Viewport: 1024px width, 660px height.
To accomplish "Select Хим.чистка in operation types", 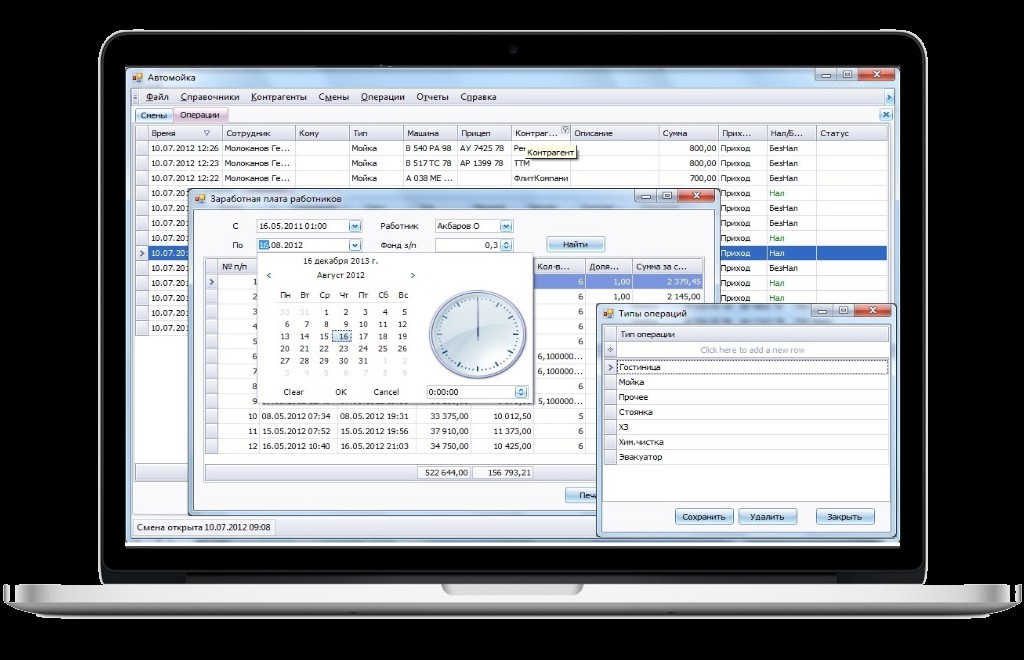I will 752,442.
